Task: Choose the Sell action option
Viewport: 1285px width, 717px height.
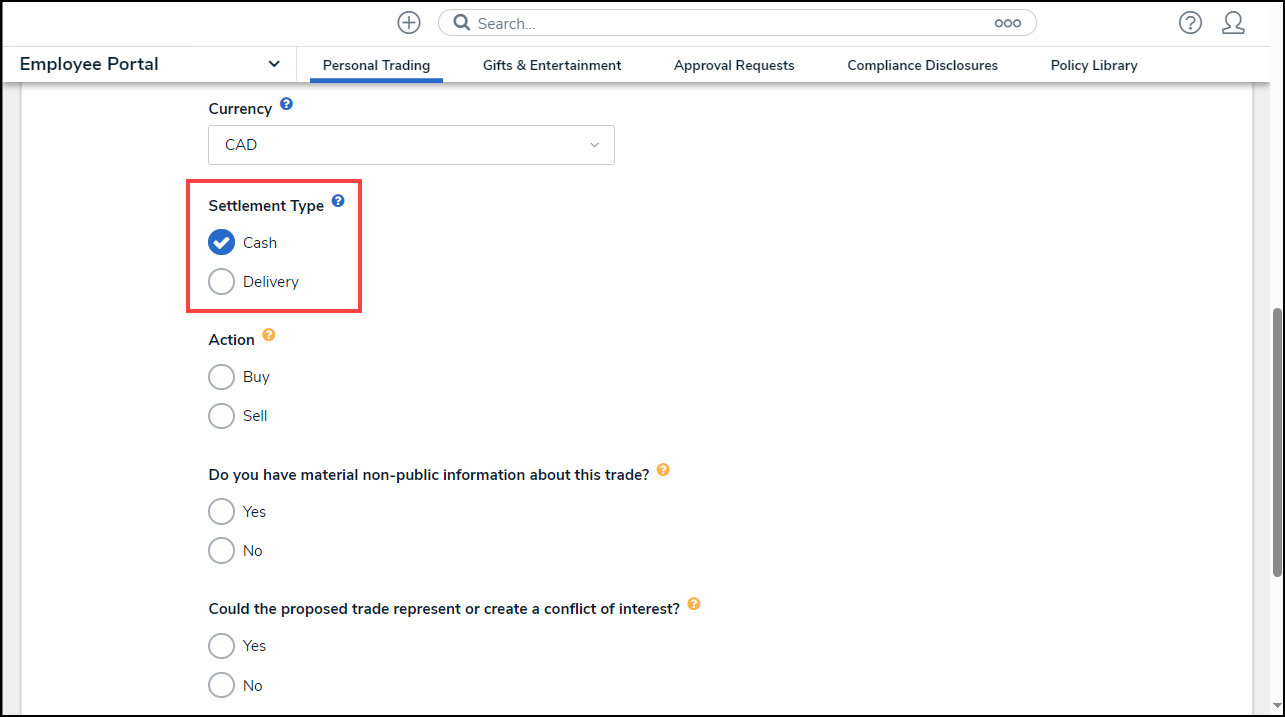Action: (x=221, y=416)
